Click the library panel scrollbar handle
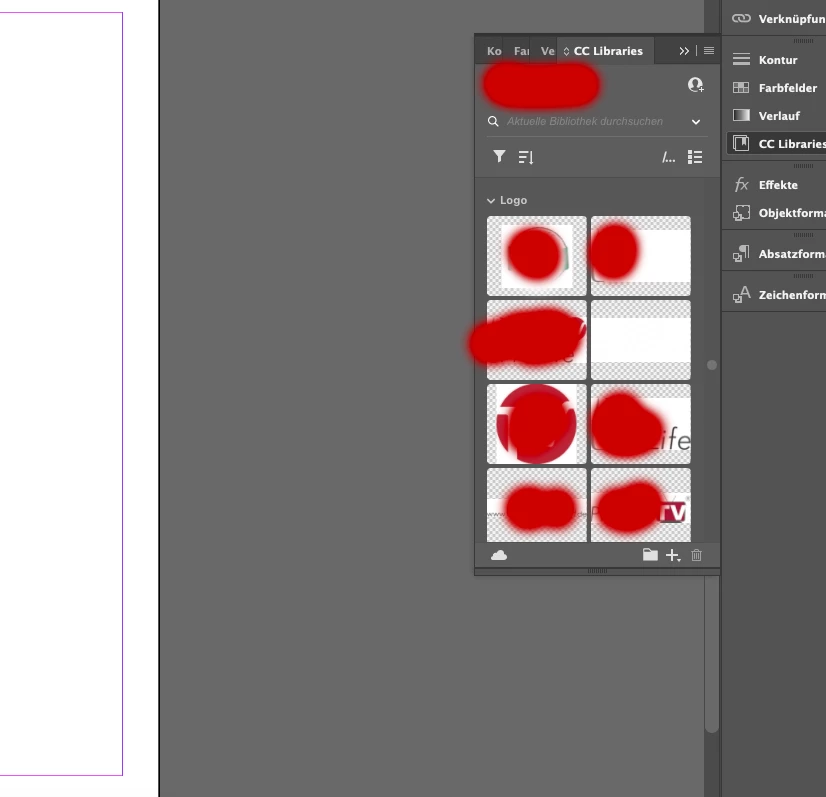This screenshot has height=797, width=826. 712,365
